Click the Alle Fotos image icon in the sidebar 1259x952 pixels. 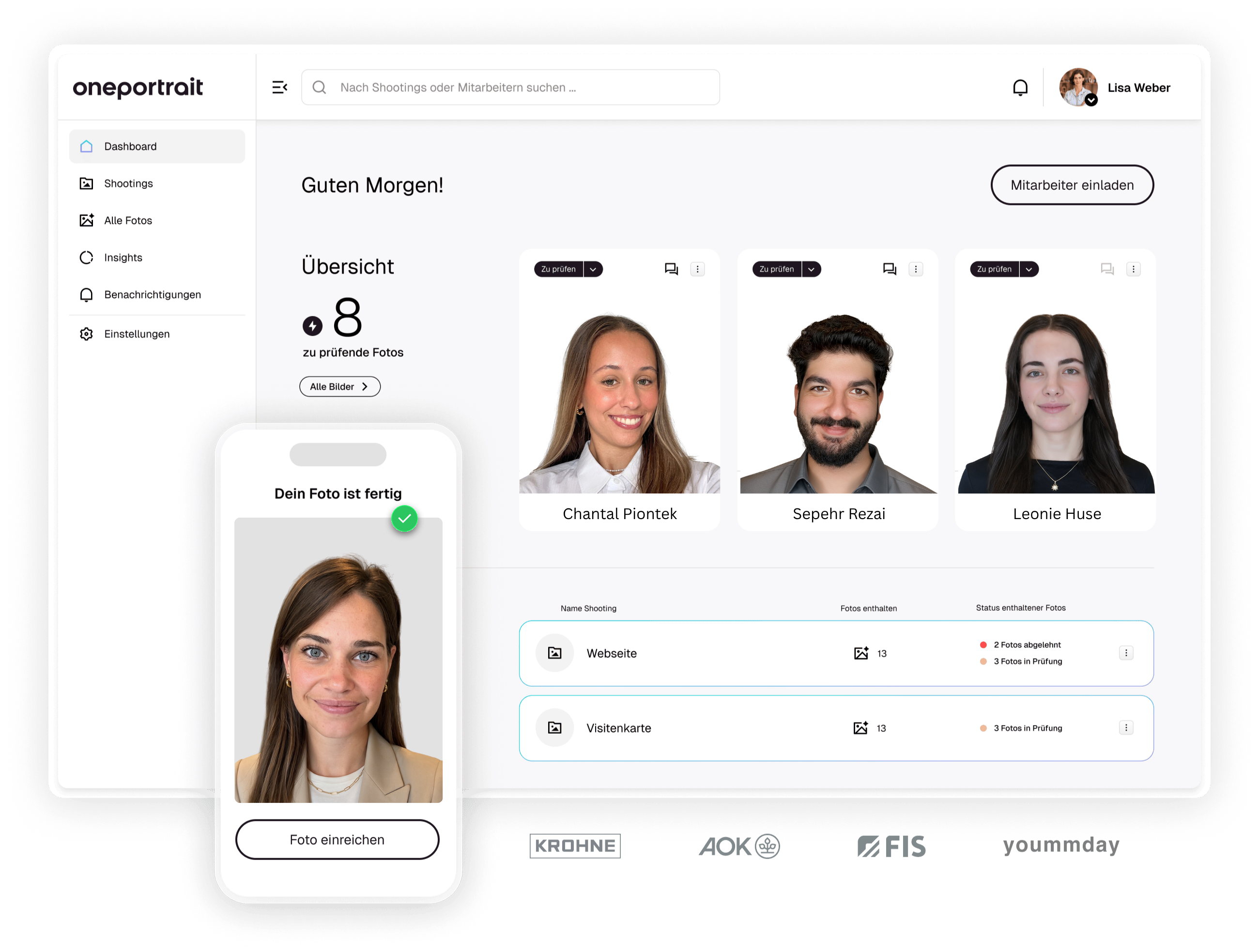[x=87, y=220]
